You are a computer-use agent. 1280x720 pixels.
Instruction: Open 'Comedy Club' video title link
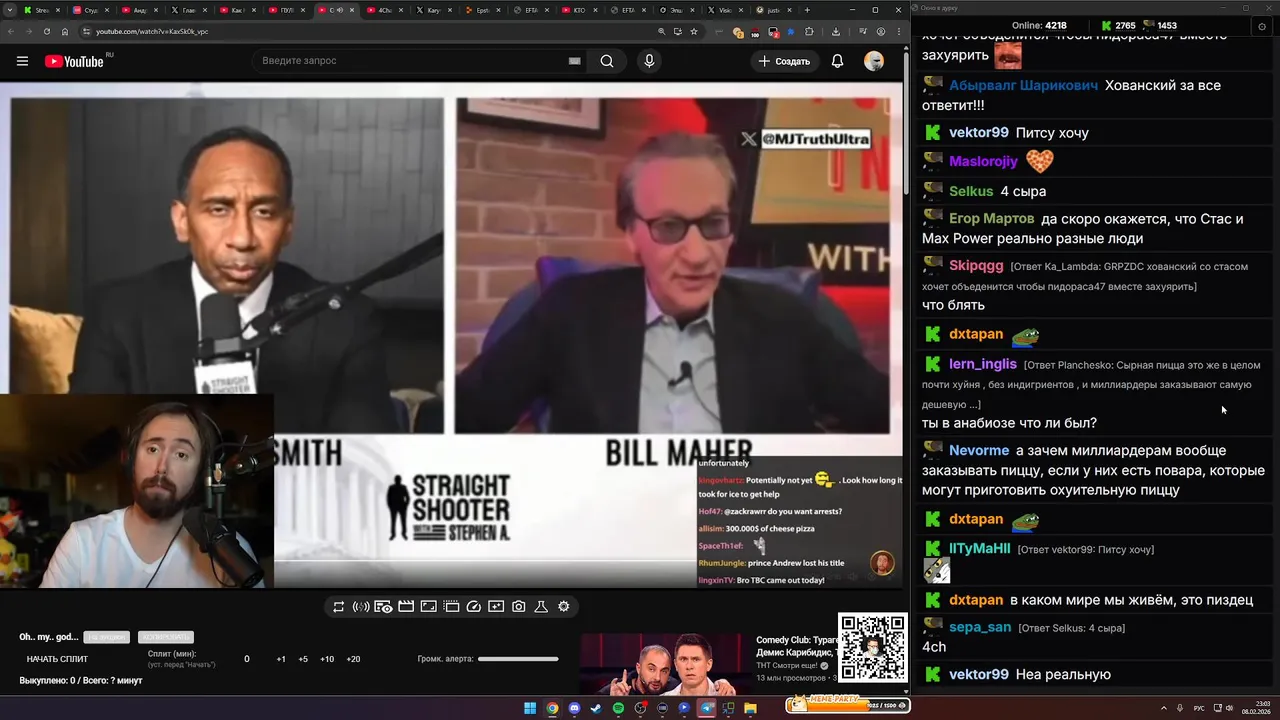point(797,645)
